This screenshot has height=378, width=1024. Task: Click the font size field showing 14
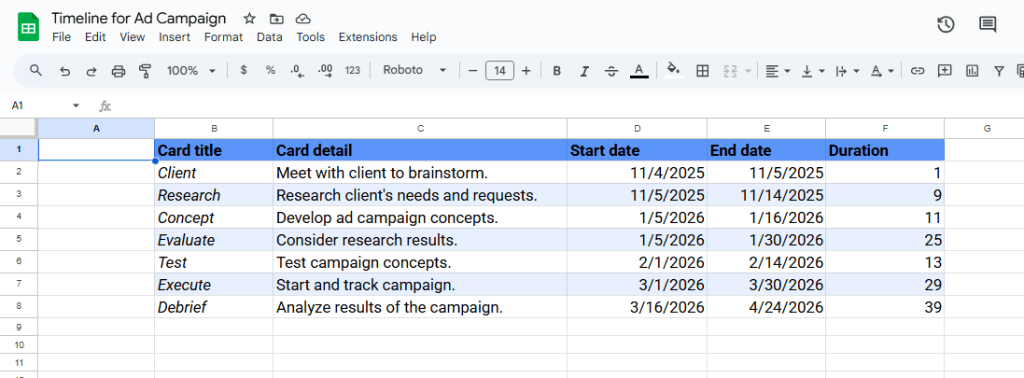[500, 71]
